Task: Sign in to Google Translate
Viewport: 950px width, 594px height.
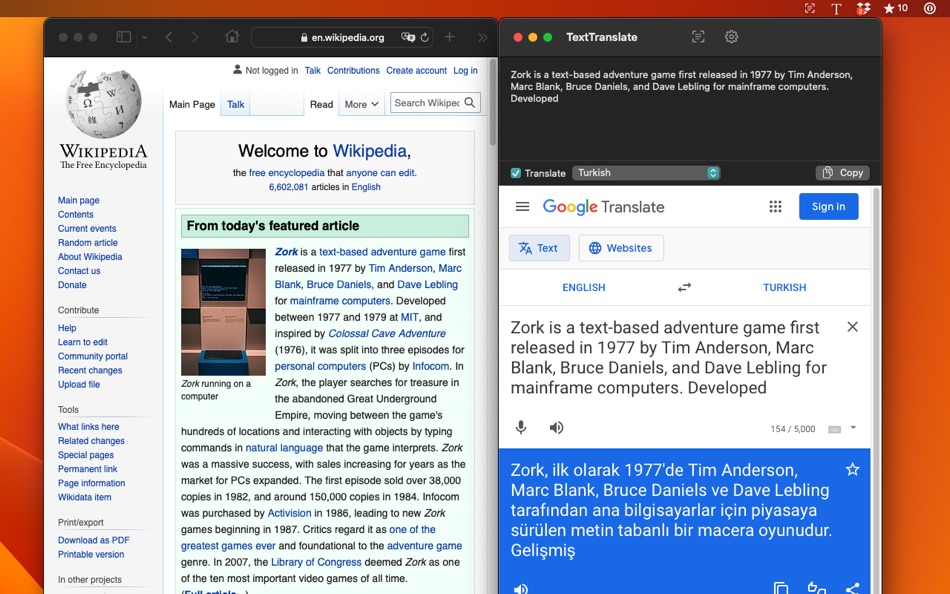Action: (x=828, y=207)
